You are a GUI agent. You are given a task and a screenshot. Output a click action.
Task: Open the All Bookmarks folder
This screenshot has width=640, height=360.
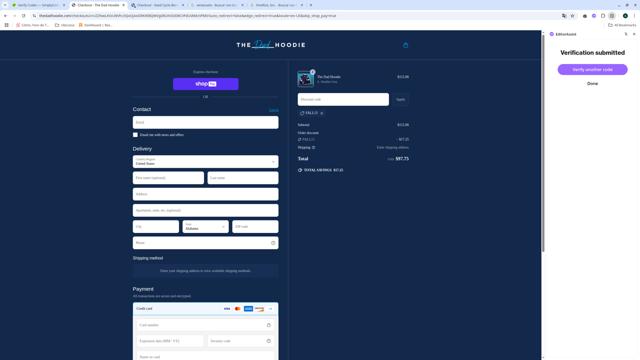(x=622, y=25)
